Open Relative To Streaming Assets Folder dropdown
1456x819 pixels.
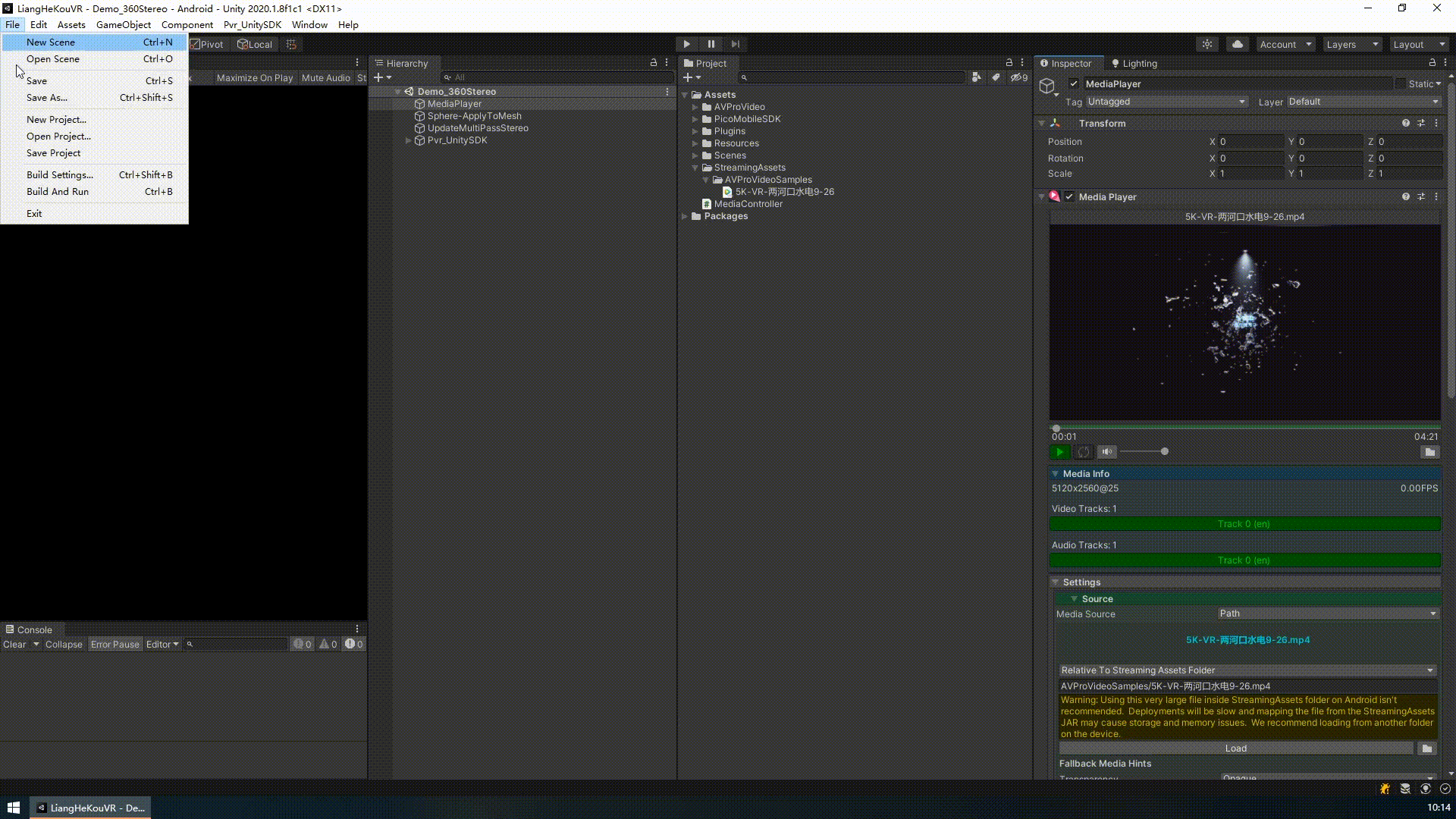tap(1247, 670)
